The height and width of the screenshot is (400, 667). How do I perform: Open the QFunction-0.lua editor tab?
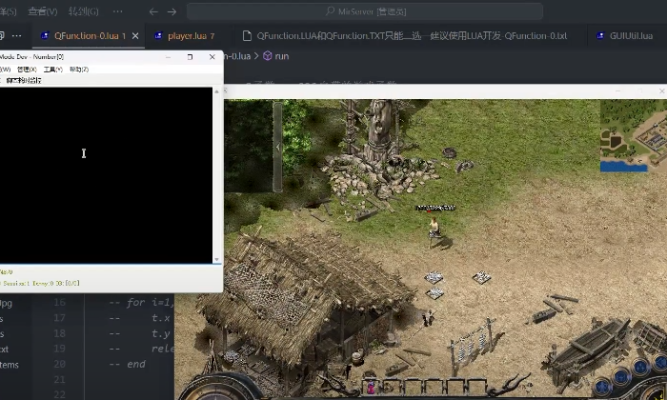coord(83,35)
